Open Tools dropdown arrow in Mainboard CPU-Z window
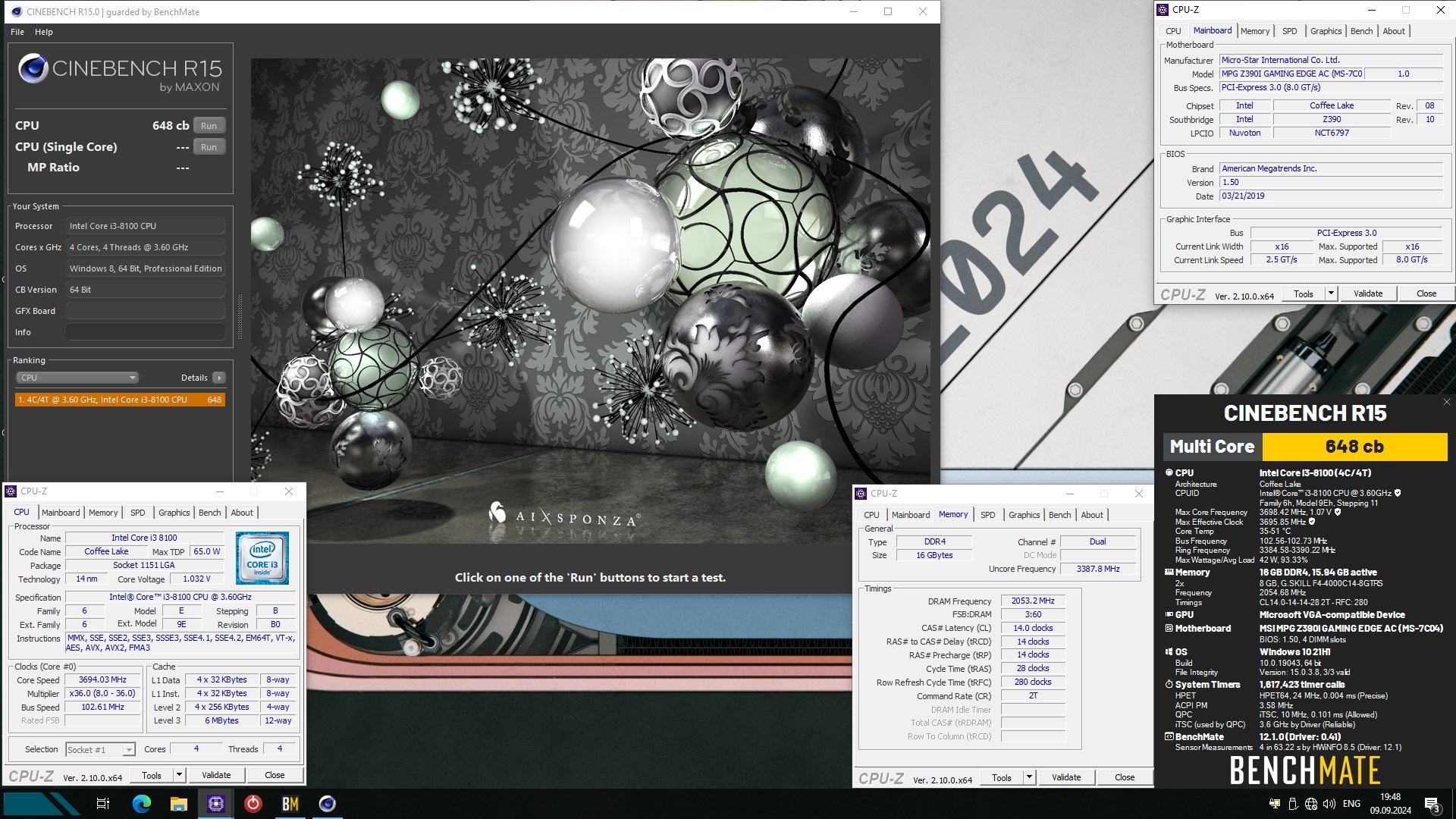Viewport: 1456px width, 819px height. click(x=1331, y=293)
